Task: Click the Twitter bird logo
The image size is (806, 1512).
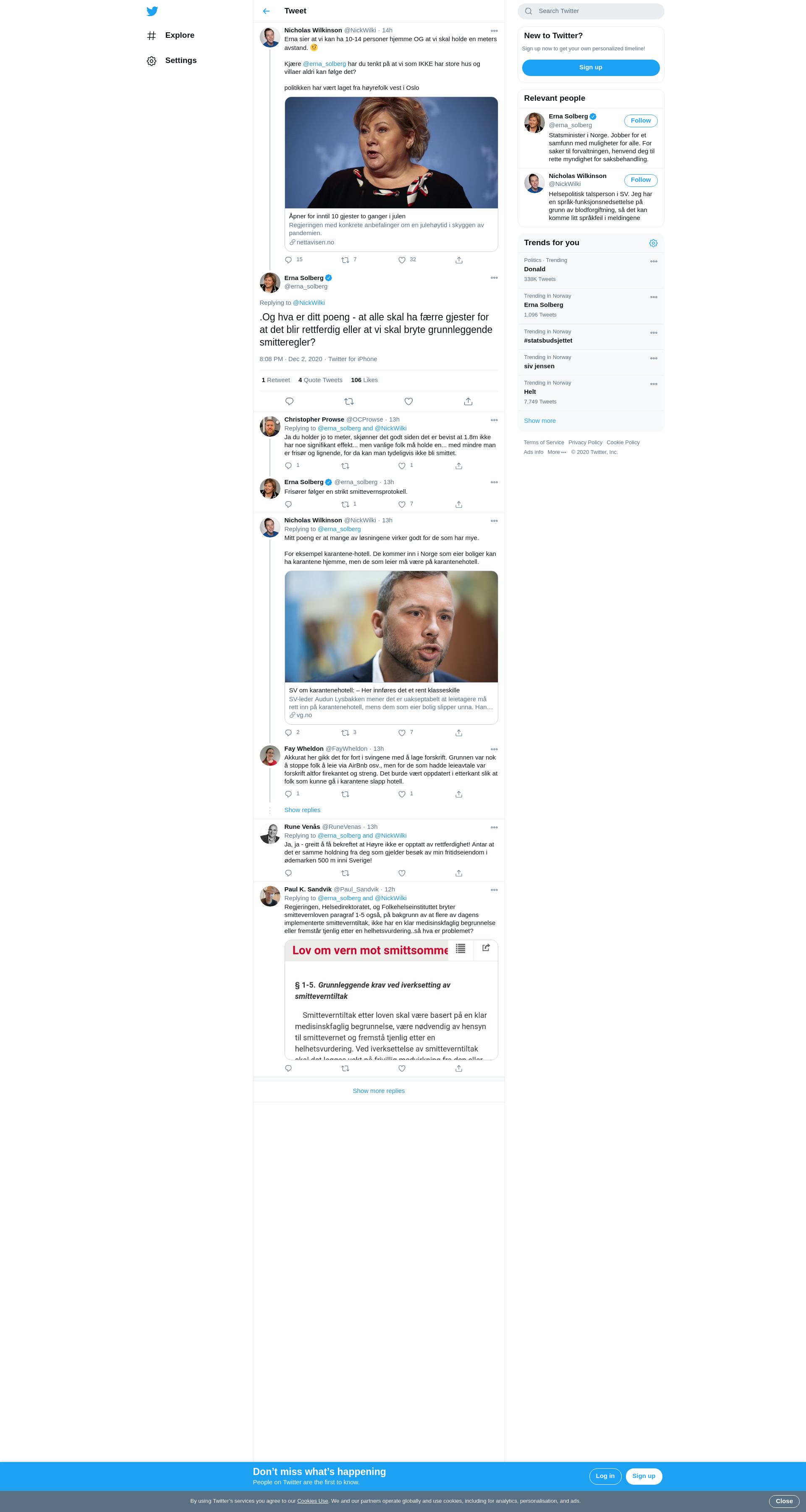Action: pos(152,11)
